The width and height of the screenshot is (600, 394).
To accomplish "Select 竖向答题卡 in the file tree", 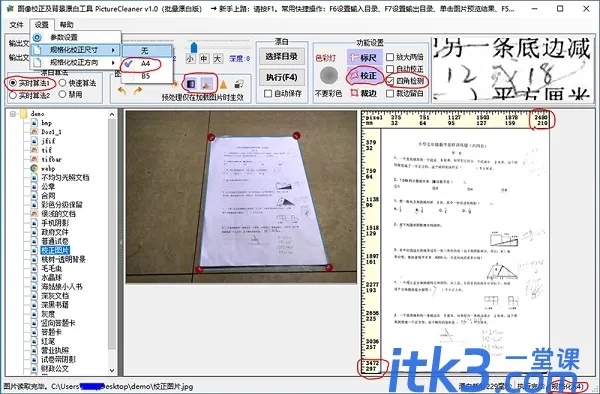I will (x=59, y=323).
